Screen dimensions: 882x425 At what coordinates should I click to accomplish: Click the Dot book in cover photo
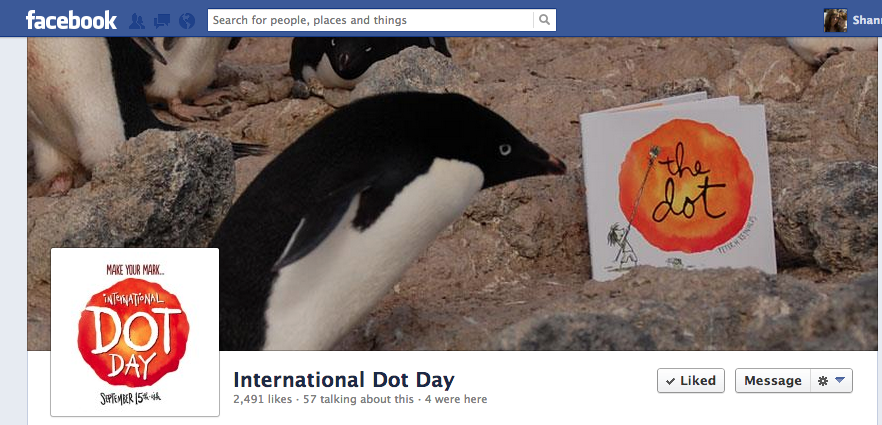678,188
